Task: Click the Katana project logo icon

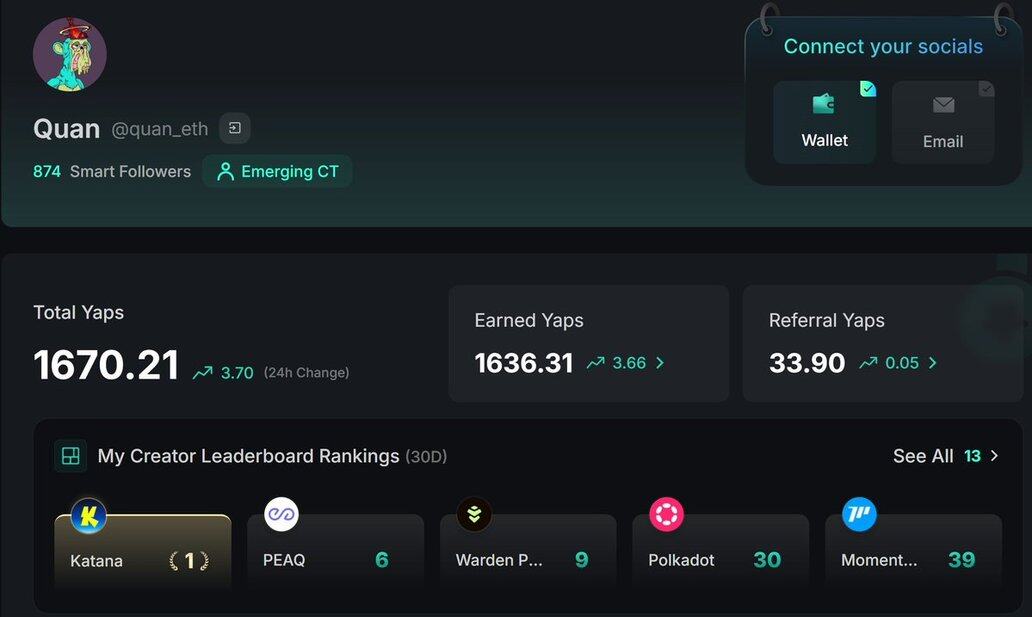Action: click(x=89, y=516)
